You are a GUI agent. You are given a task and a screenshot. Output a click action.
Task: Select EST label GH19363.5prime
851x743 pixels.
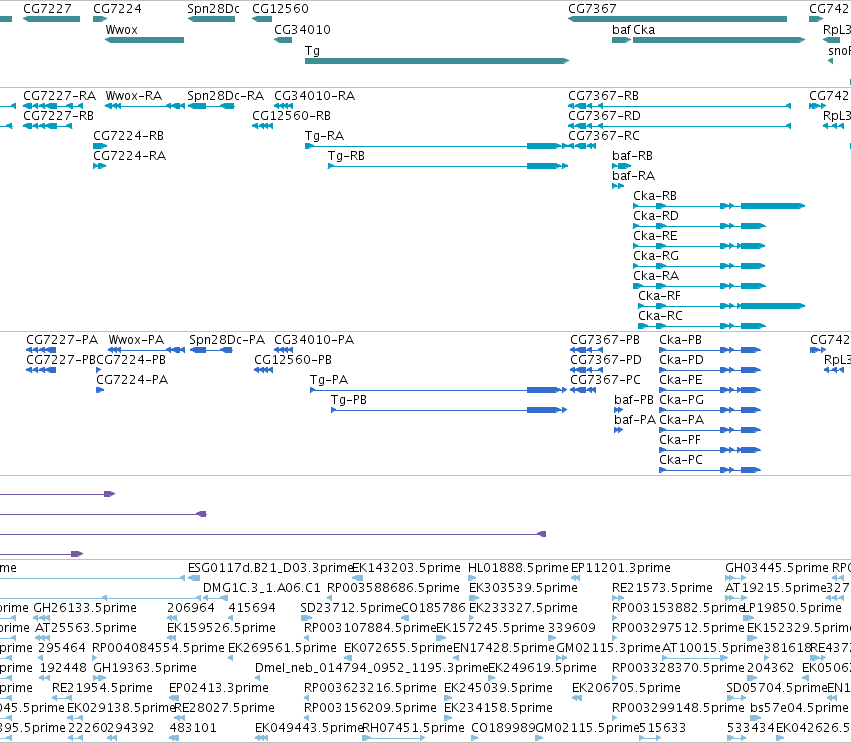pyautogui.click(x=145, y=668)
